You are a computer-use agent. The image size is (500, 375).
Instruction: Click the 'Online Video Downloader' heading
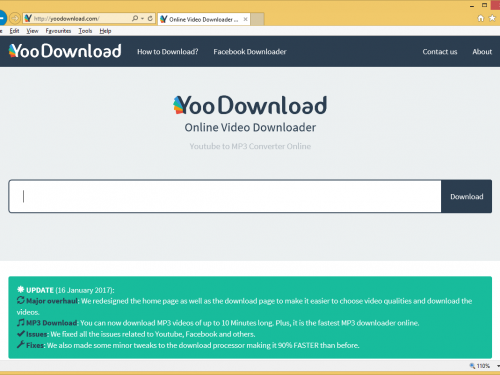tap(250, 127)
